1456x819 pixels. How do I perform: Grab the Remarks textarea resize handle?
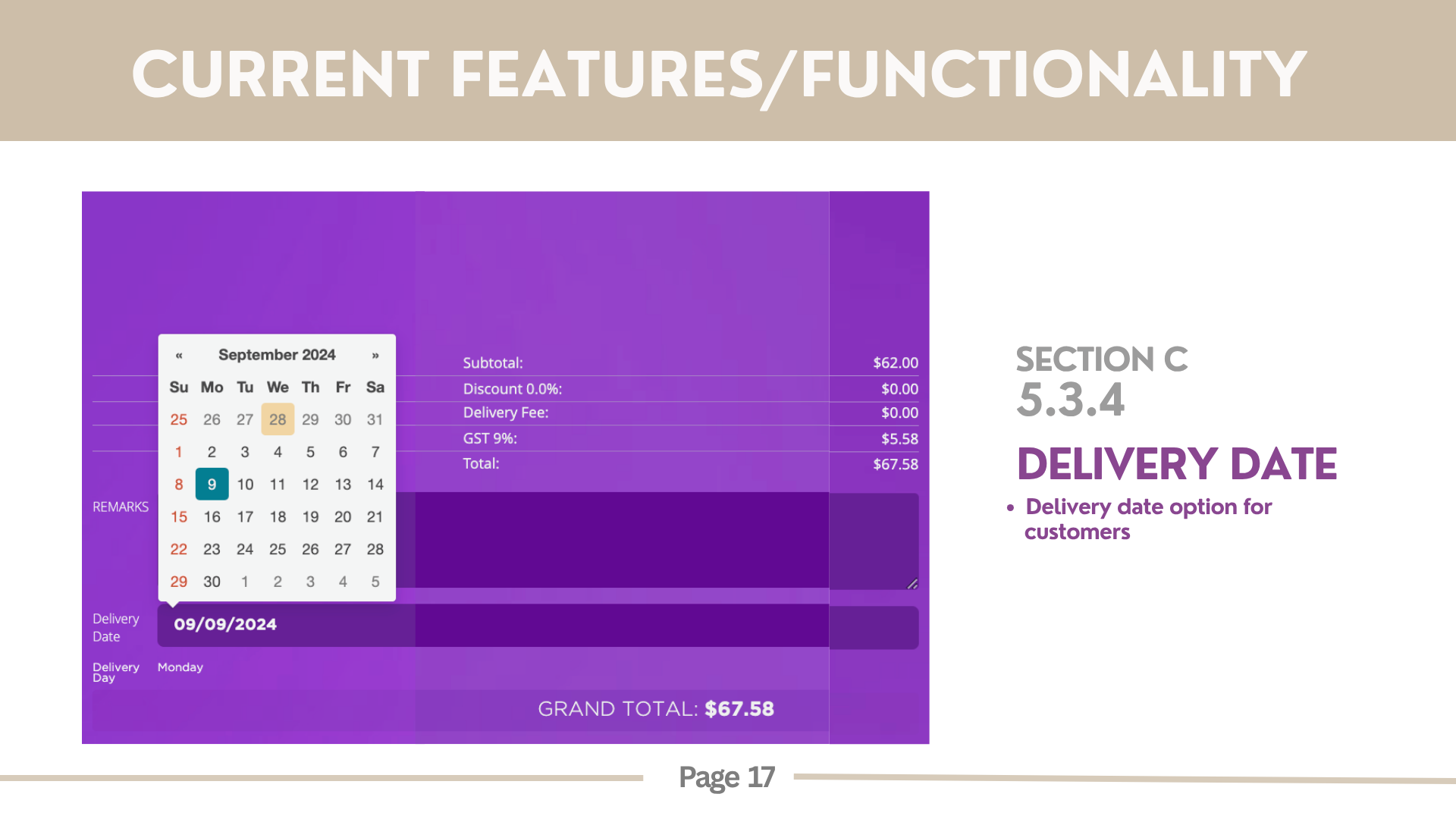[x=912, y=583]
